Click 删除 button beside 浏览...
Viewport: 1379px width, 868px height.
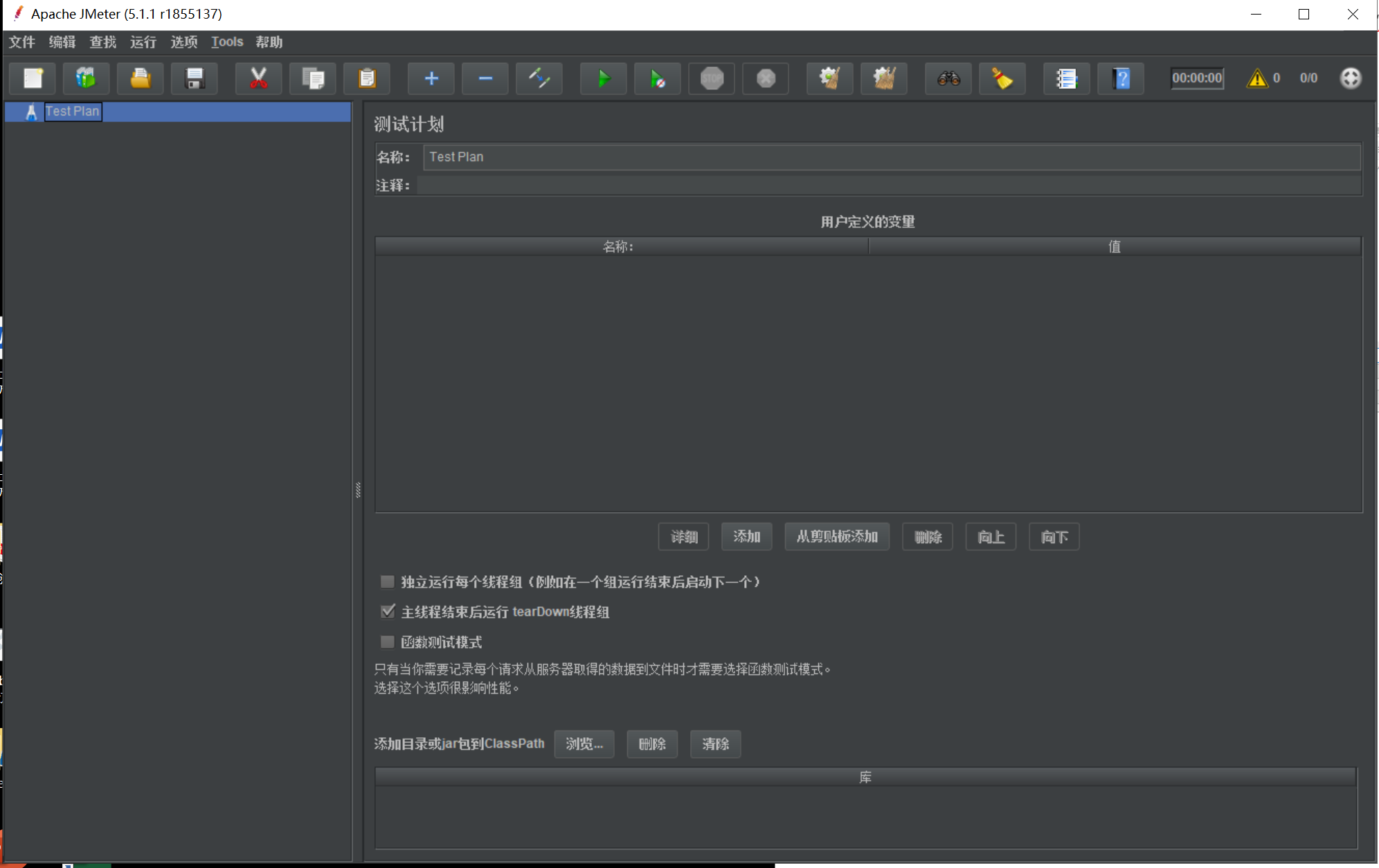(x=652, y=744)
